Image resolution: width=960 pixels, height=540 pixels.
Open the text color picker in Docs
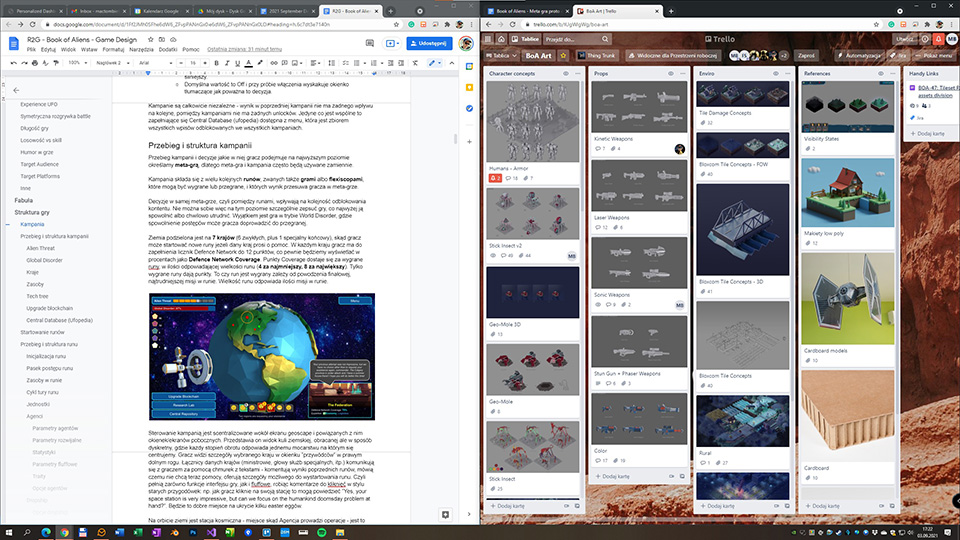(x=249, y=63)
